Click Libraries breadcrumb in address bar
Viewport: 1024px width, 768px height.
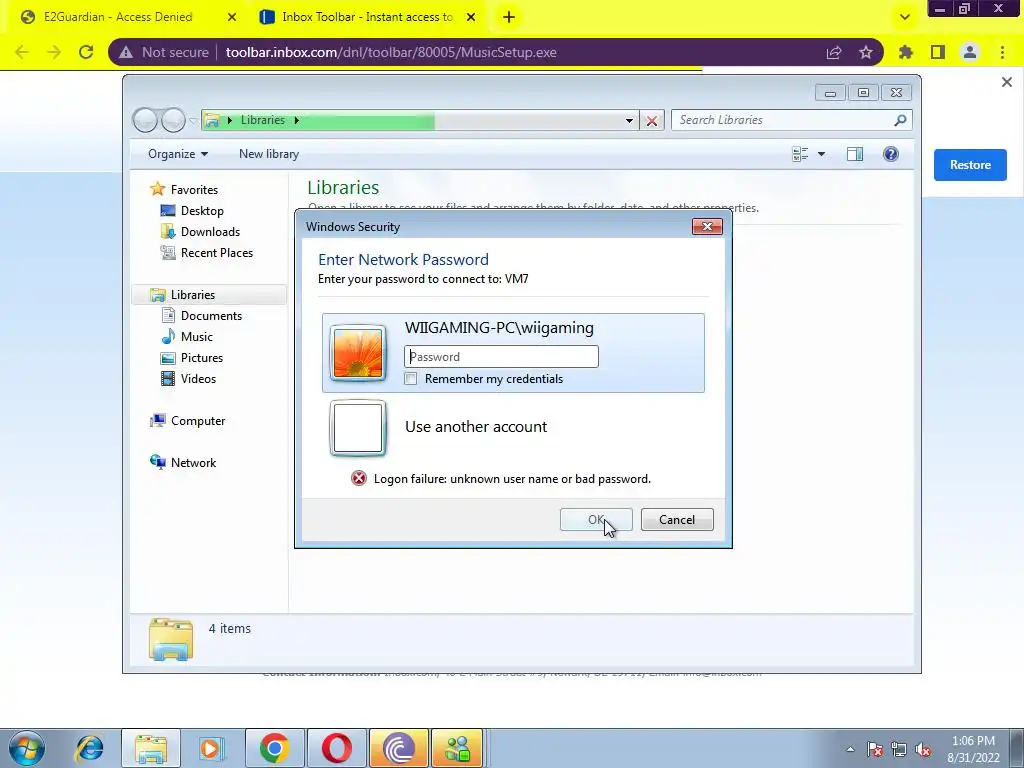point(263,120)
